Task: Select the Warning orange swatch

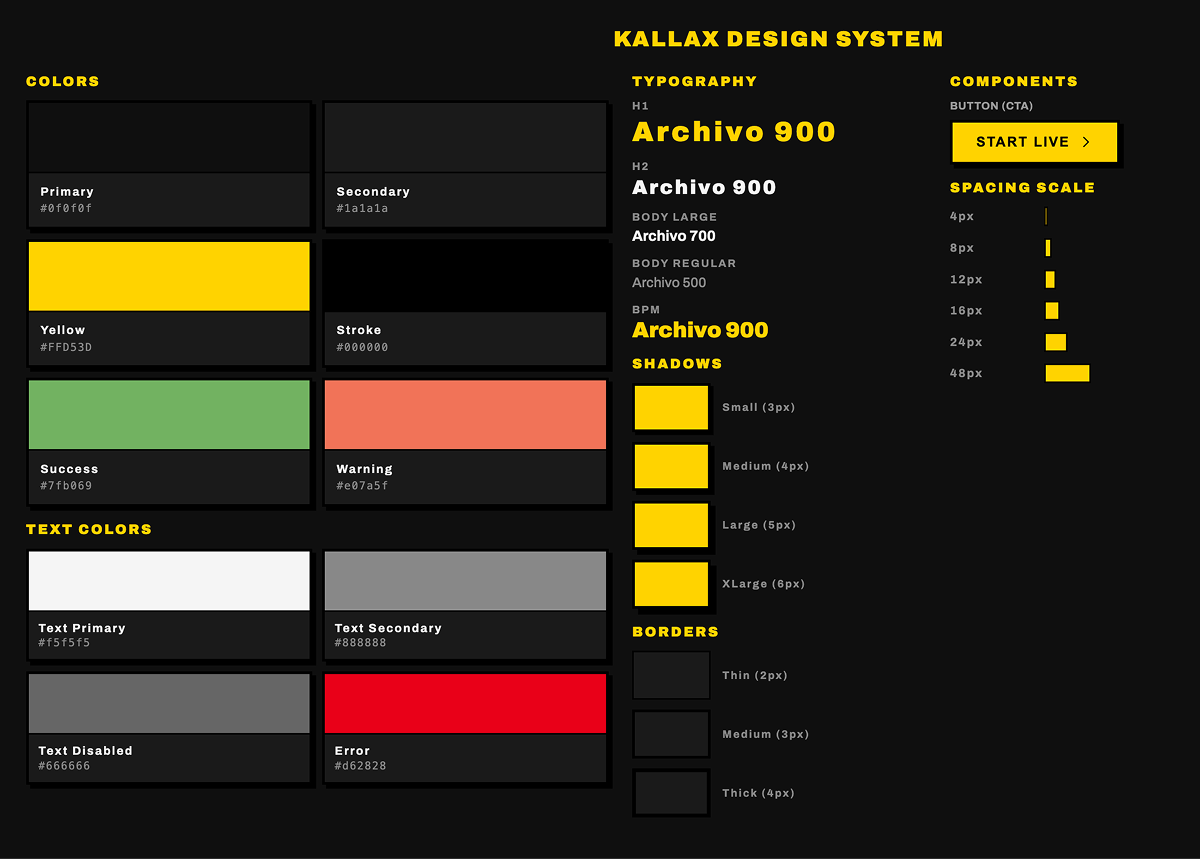Action: coord(464,413)
